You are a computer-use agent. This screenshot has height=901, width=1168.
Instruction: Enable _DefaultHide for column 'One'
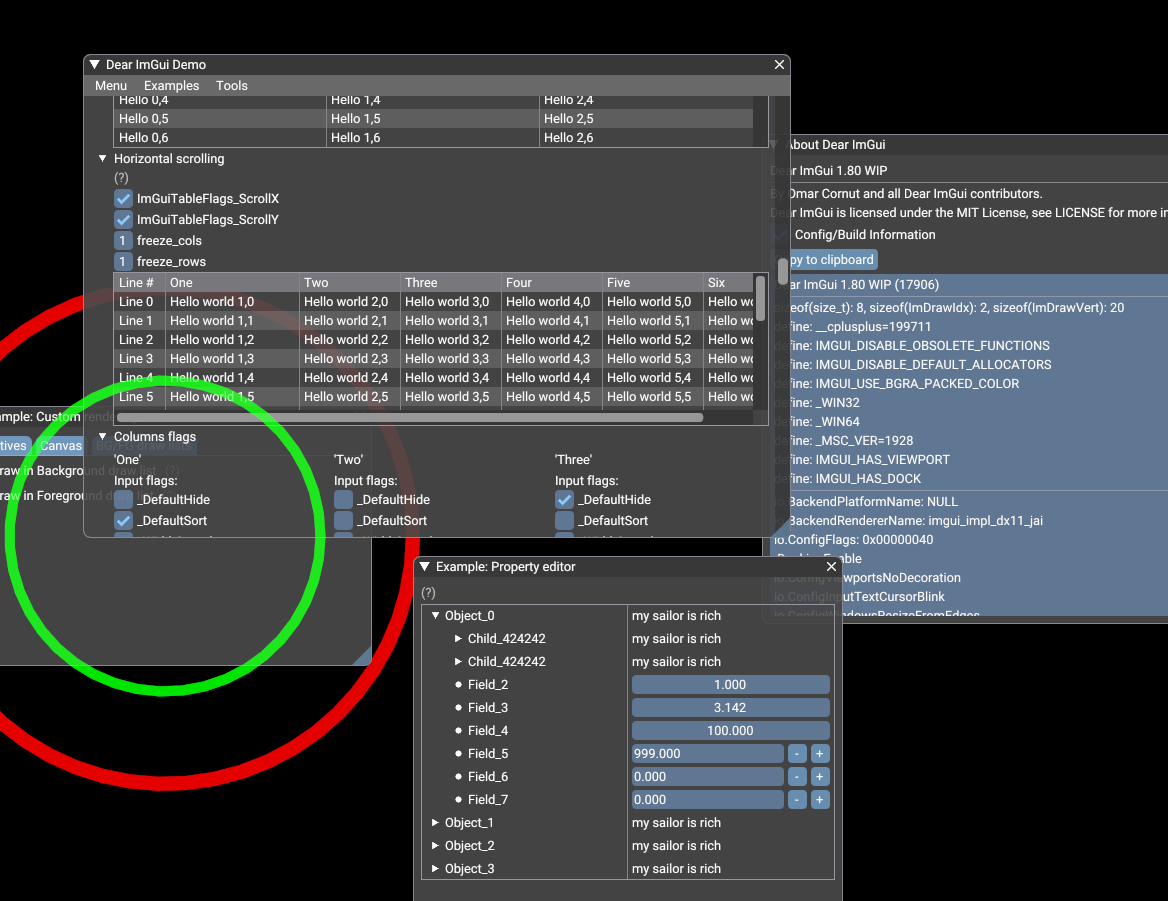coord(124,500)
